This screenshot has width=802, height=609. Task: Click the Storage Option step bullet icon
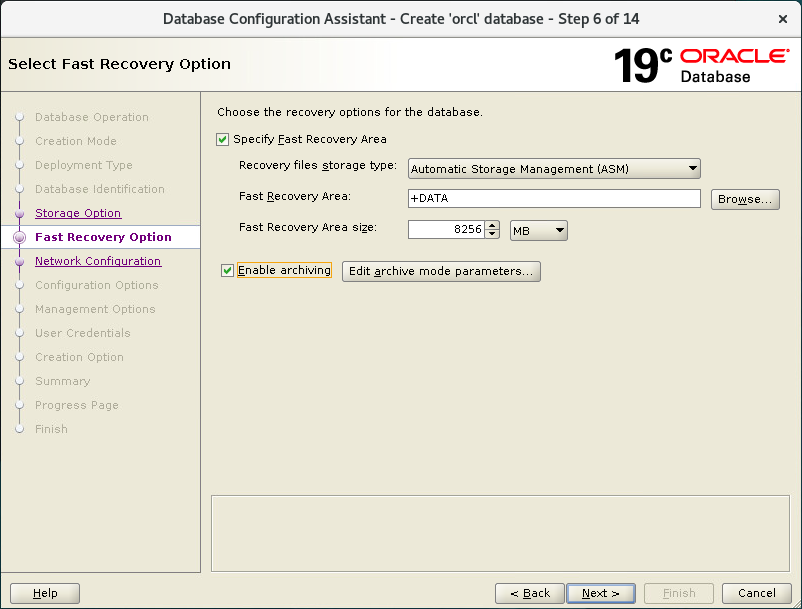point(19,213)
